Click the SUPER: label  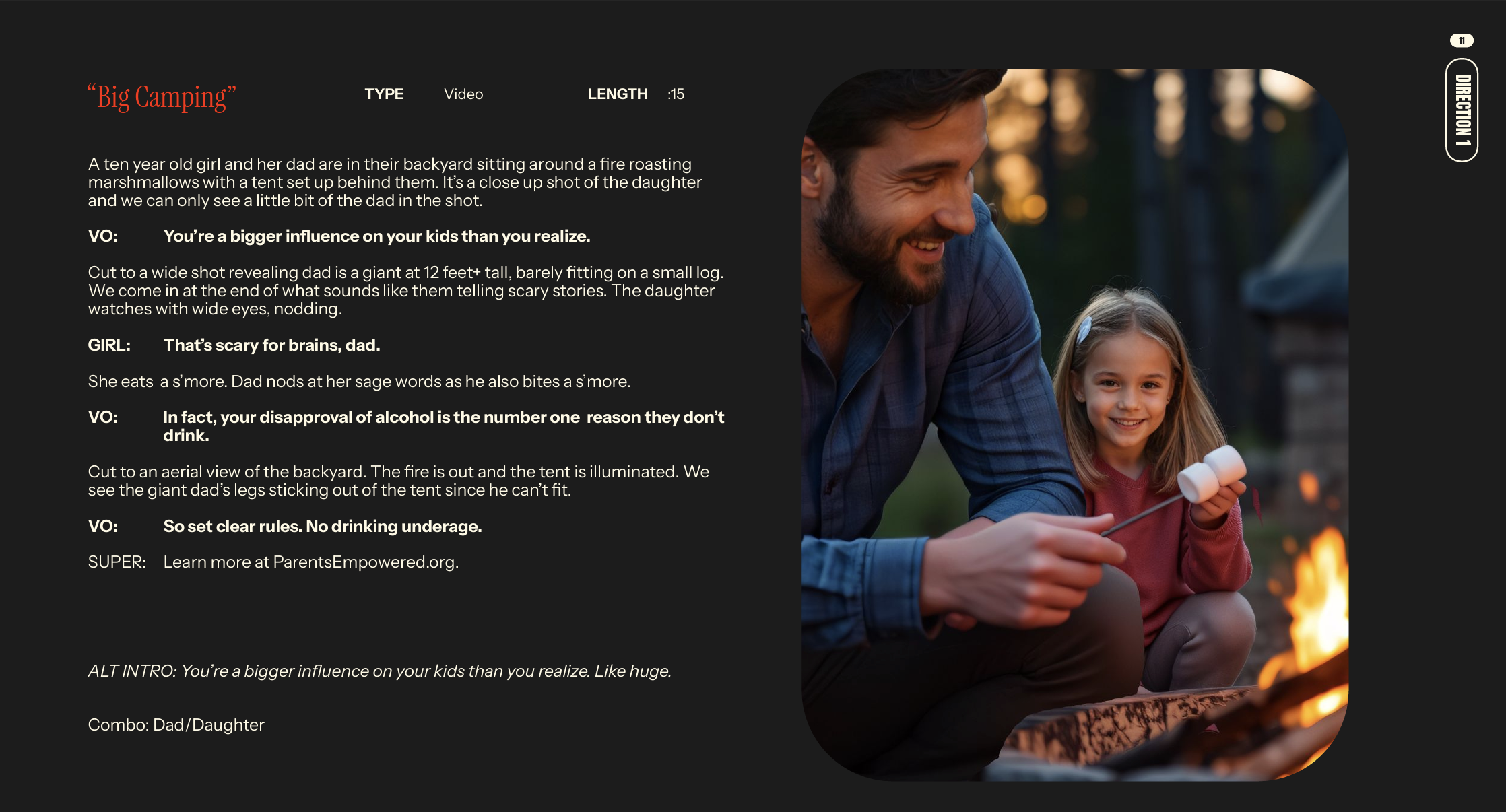[x=117, y=562]
